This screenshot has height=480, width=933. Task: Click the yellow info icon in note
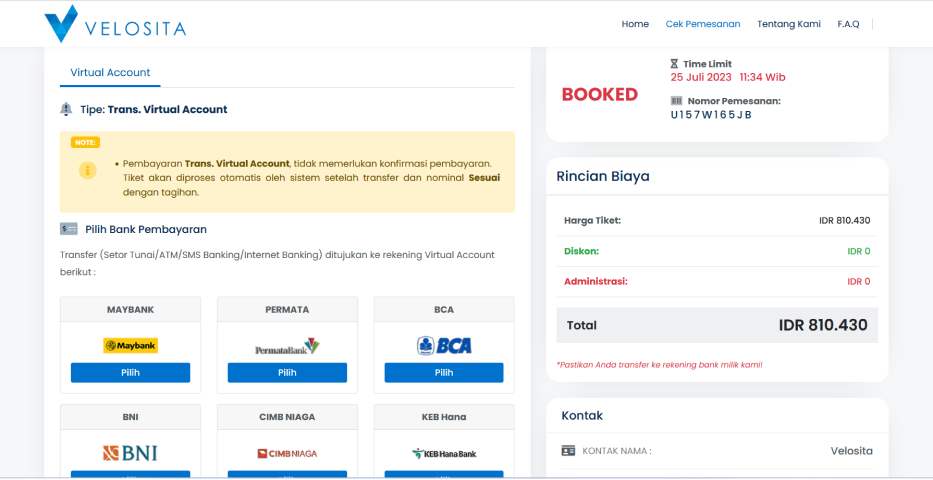click(x=87, y=170)
